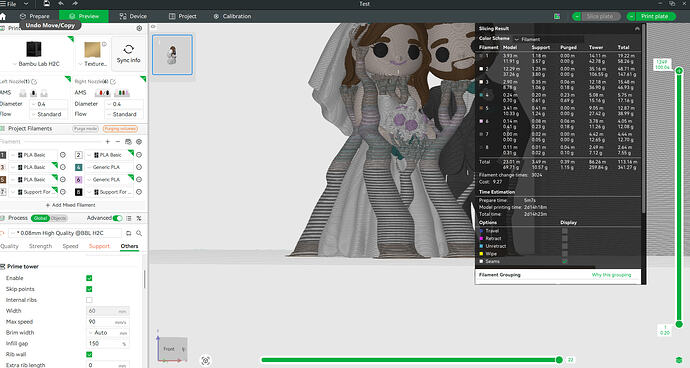Open Brim width Auto dropdown
This screenshot has height=368, width=690.
[108, 333]
